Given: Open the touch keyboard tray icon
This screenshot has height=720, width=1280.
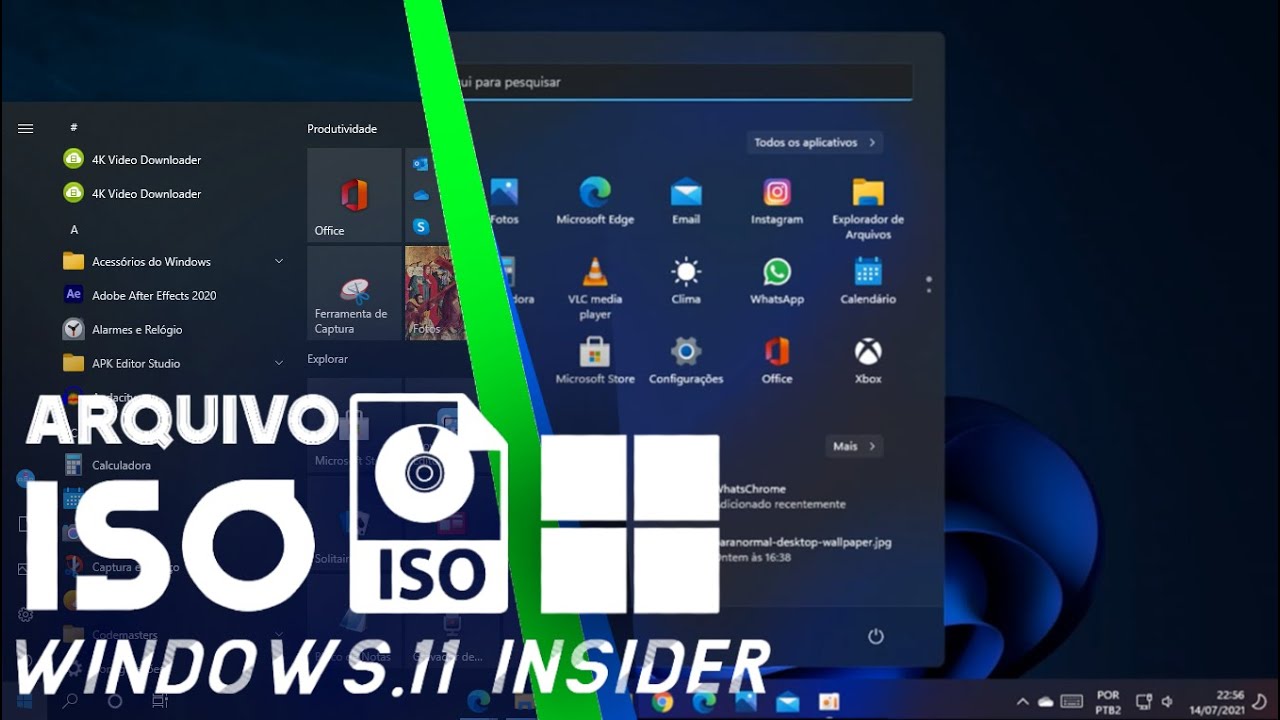Looking at the screenshot, I should [x=1071, y=702].
